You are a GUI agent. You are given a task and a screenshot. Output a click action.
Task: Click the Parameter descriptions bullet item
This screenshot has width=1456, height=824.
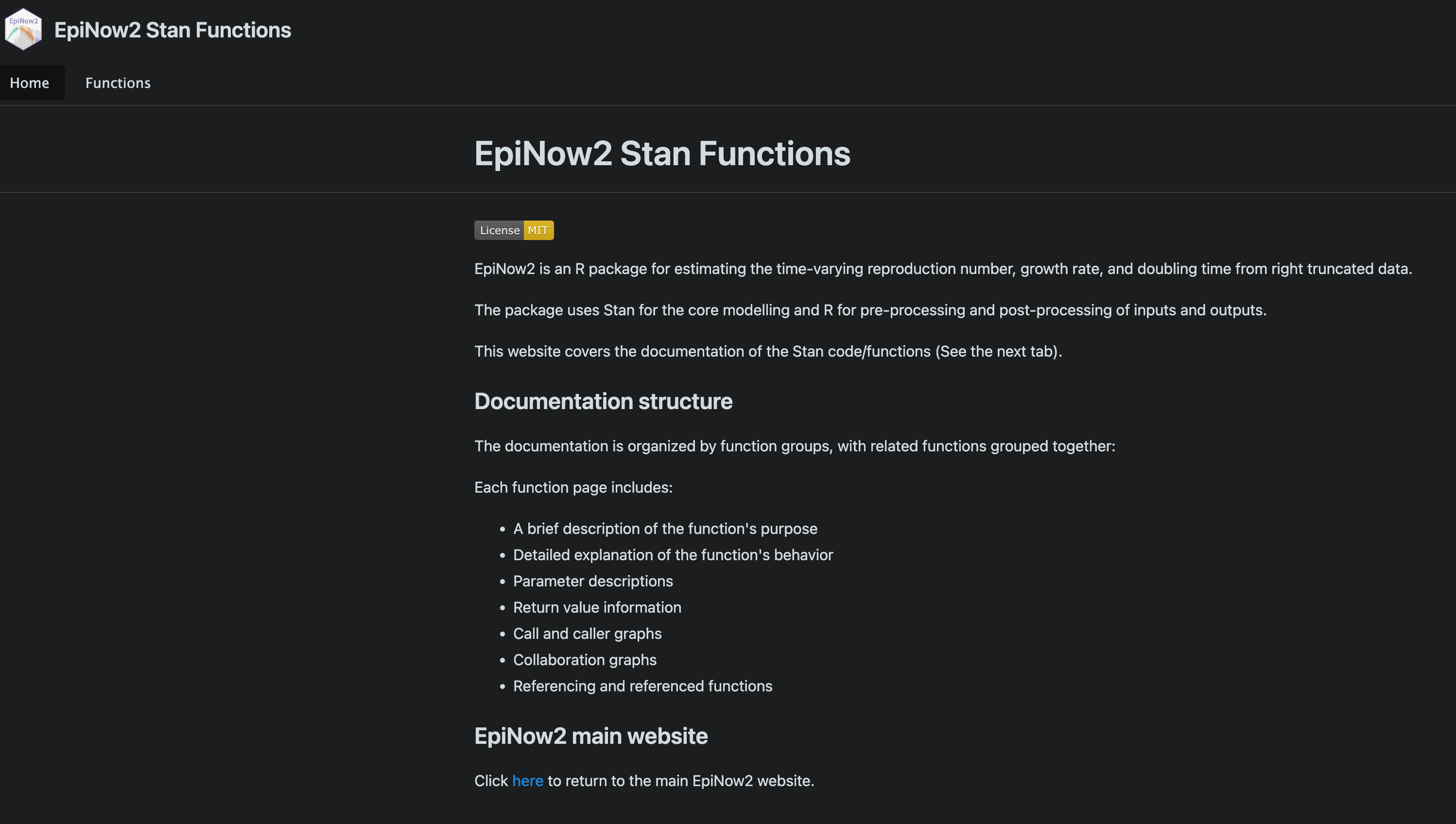tap(593, 581)
